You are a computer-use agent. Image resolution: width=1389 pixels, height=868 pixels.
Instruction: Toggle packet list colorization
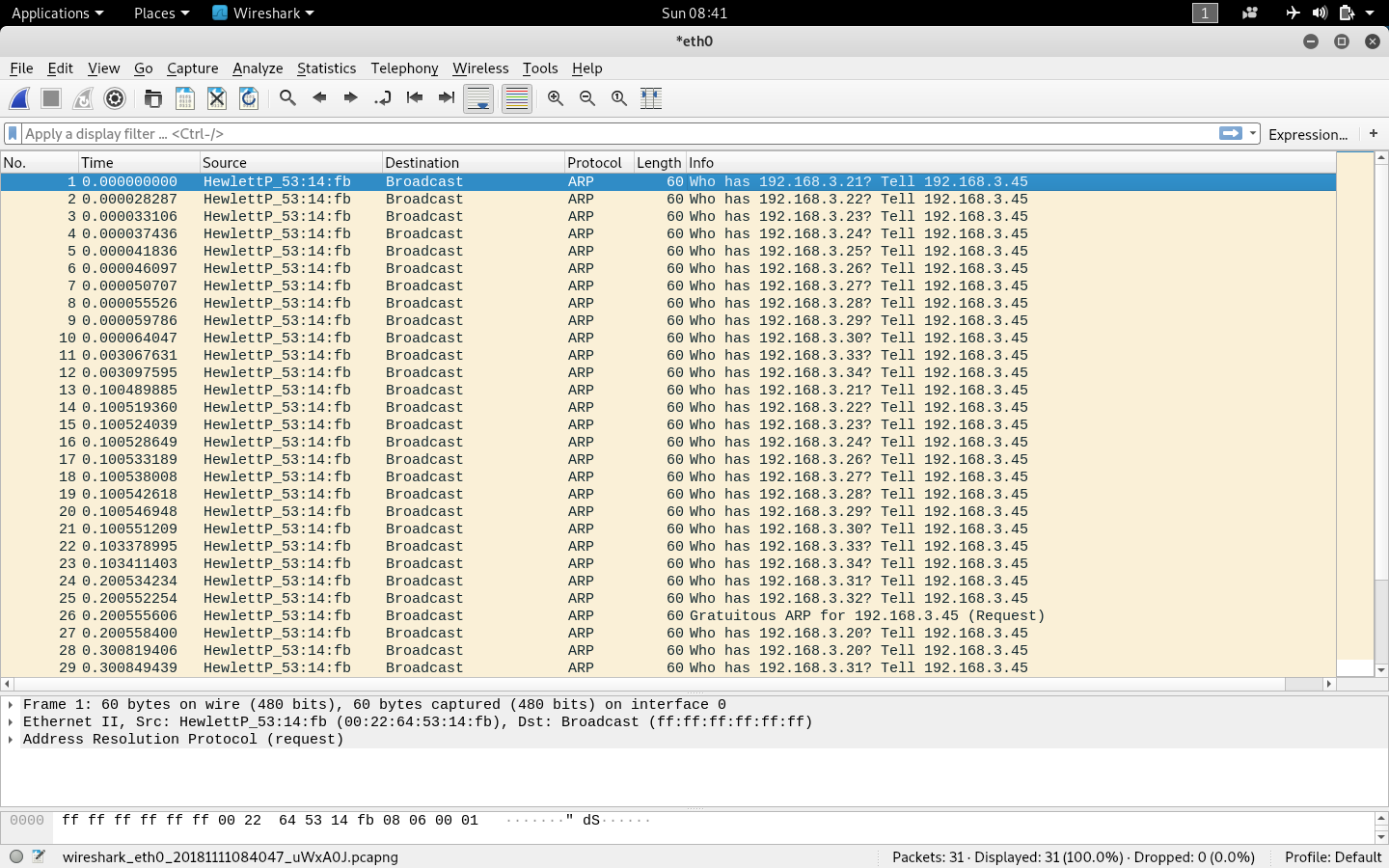coord(517,98)
